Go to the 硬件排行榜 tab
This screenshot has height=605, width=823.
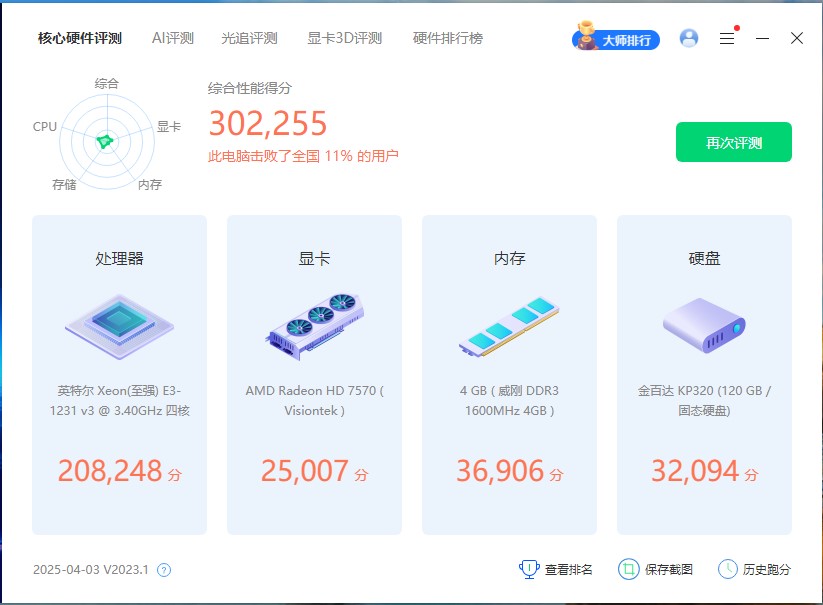(448, 38)
